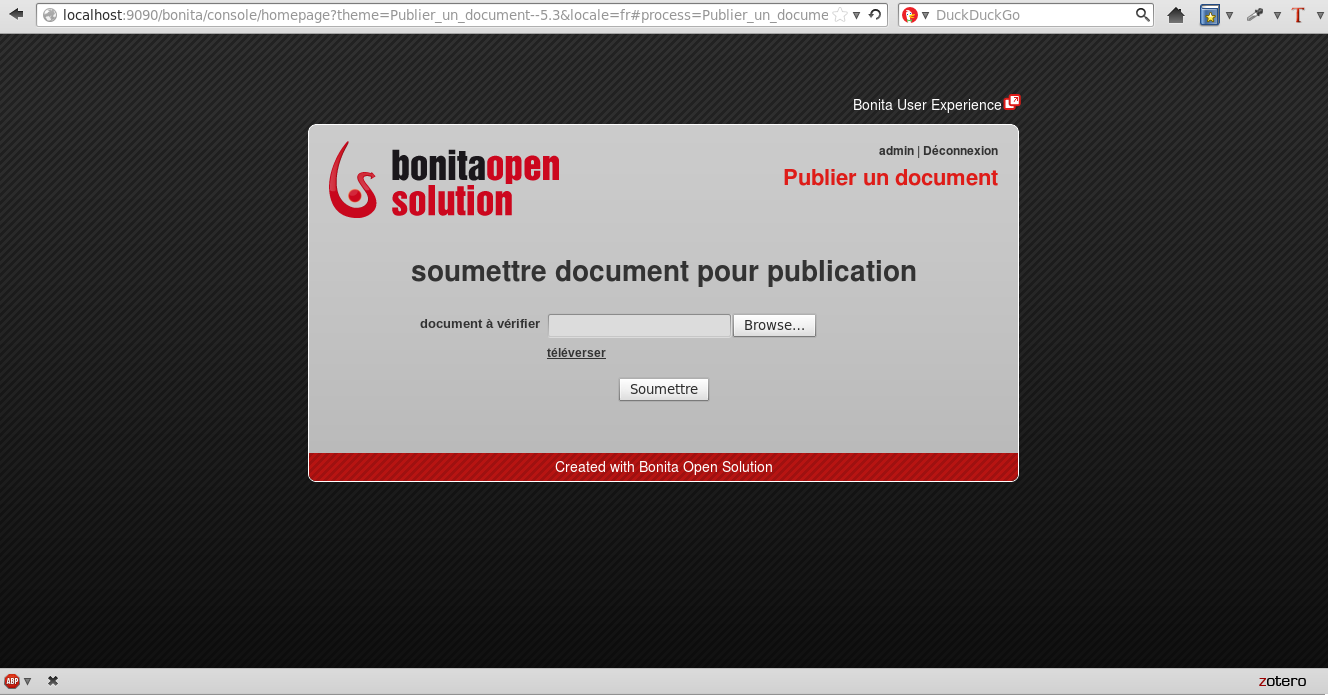Expand the bookmarks button dropdown arrow
1328x695 pixels.
click(1229, 15)
